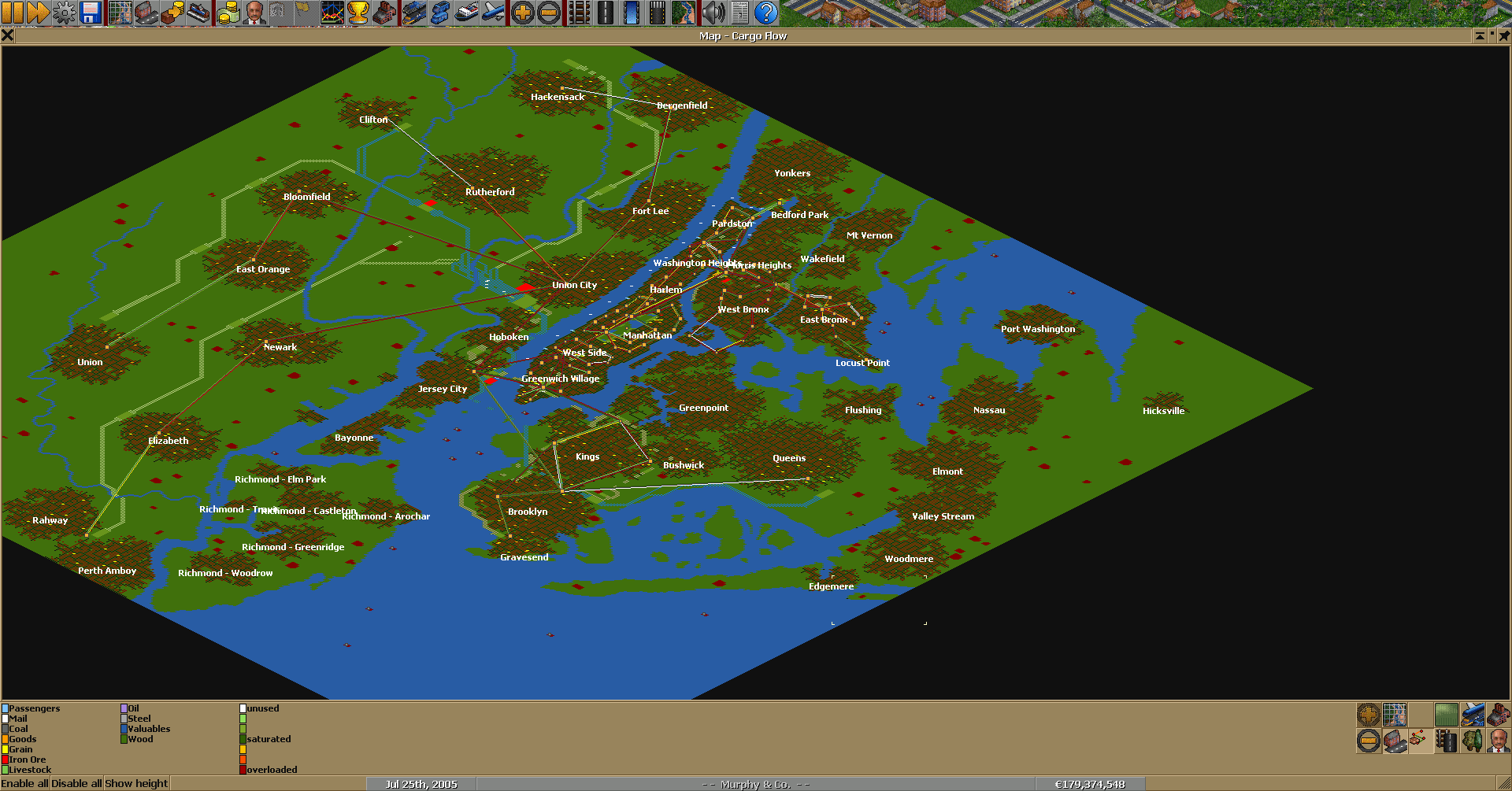Open the map menu in main toolbar
This screenshot has height=791, width=1512.
point(120,13)
